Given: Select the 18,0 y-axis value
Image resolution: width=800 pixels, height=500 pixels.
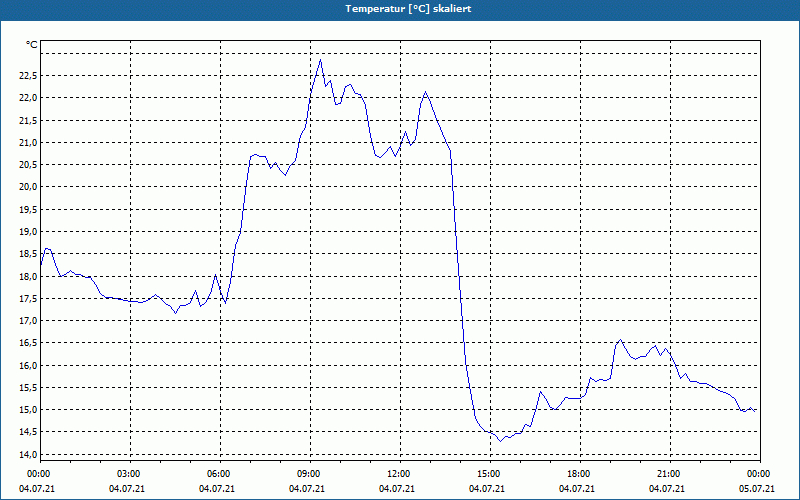Looking at the screenshot, I should pyautogui.click(x=28, y=277).
